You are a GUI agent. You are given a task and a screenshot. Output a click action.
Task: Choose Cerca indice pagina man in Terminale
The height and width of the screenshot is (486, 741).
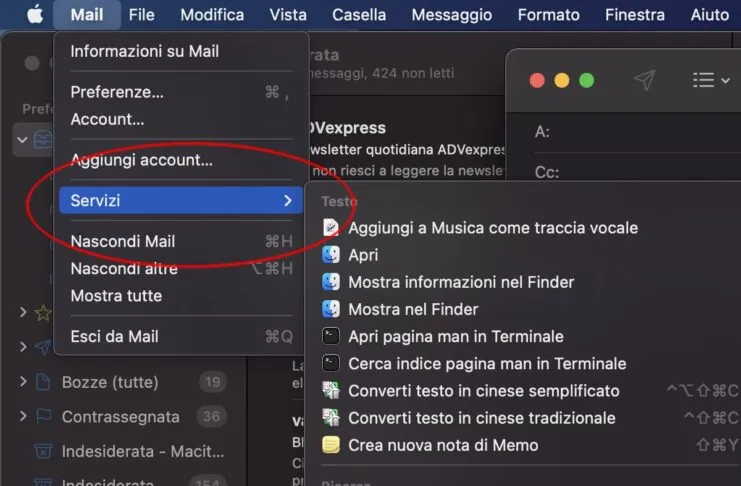coord(487,364)
